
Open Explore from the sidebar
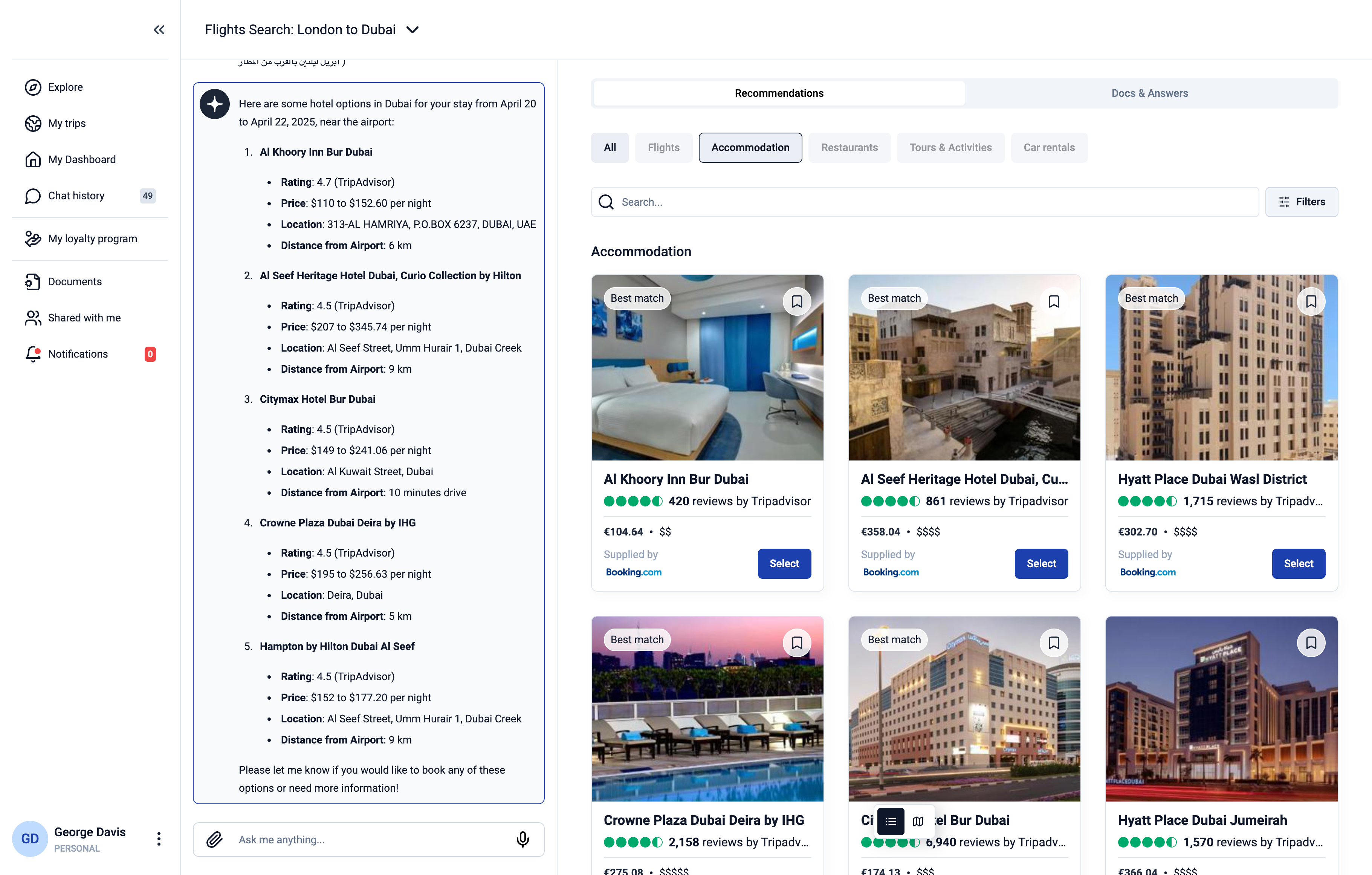pyautogui.click(x=65, y=87)
